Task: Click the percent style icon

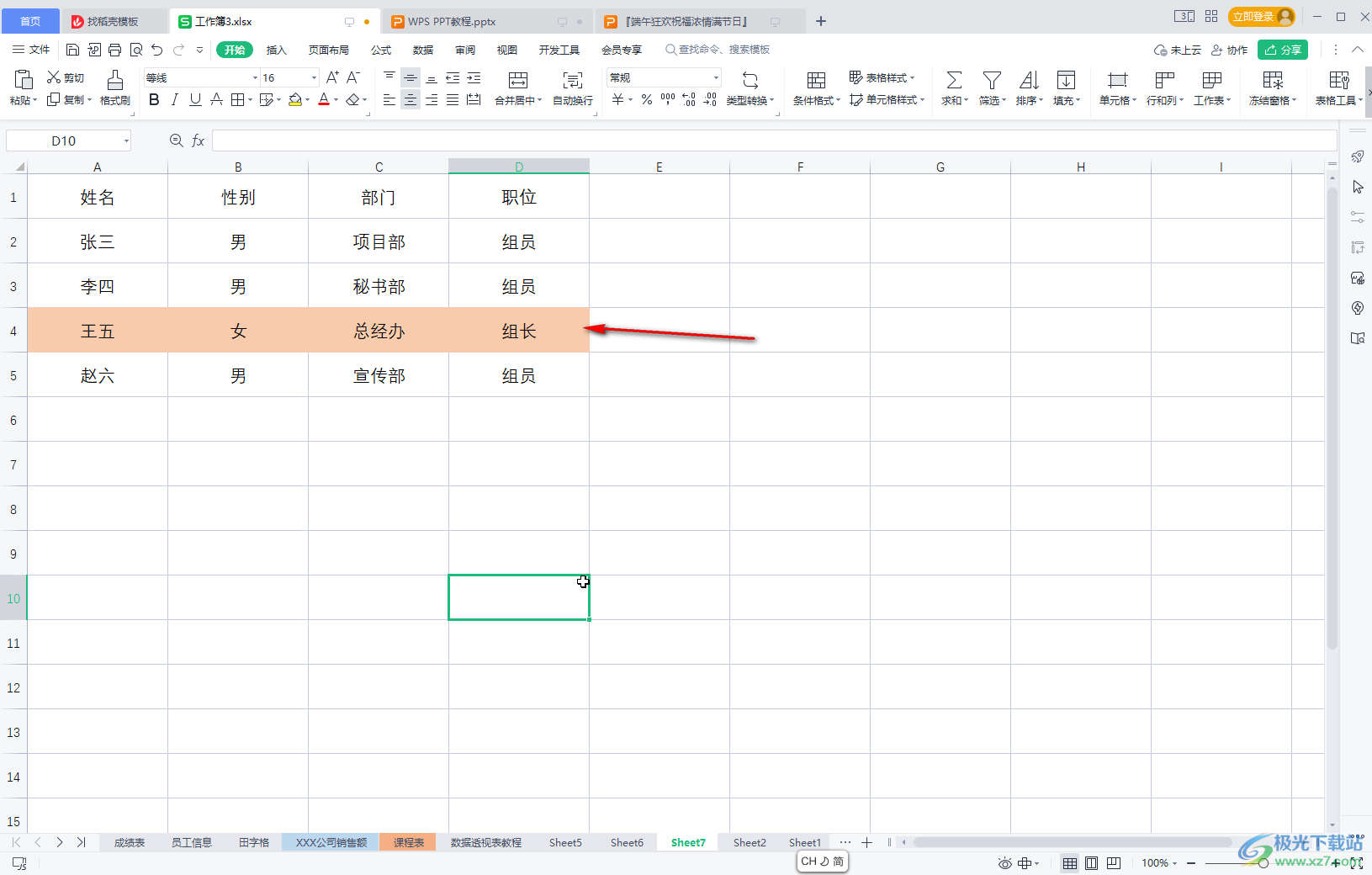Action: pos(646,100)
